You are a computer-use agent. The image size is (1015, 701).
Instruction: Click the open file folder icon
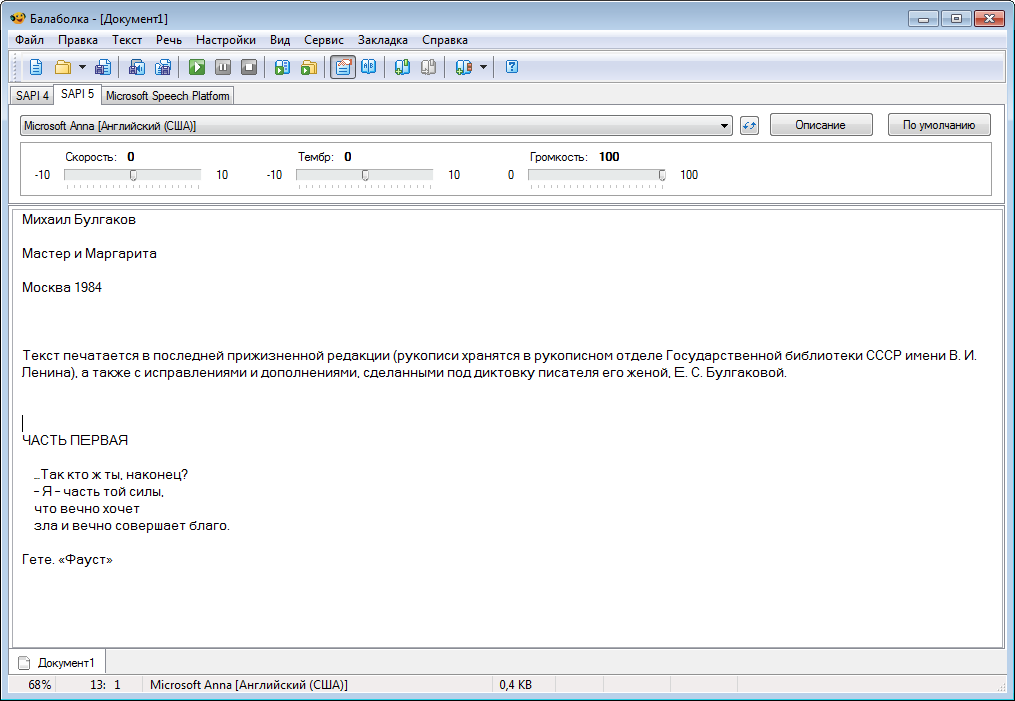(x=63, y=67)
